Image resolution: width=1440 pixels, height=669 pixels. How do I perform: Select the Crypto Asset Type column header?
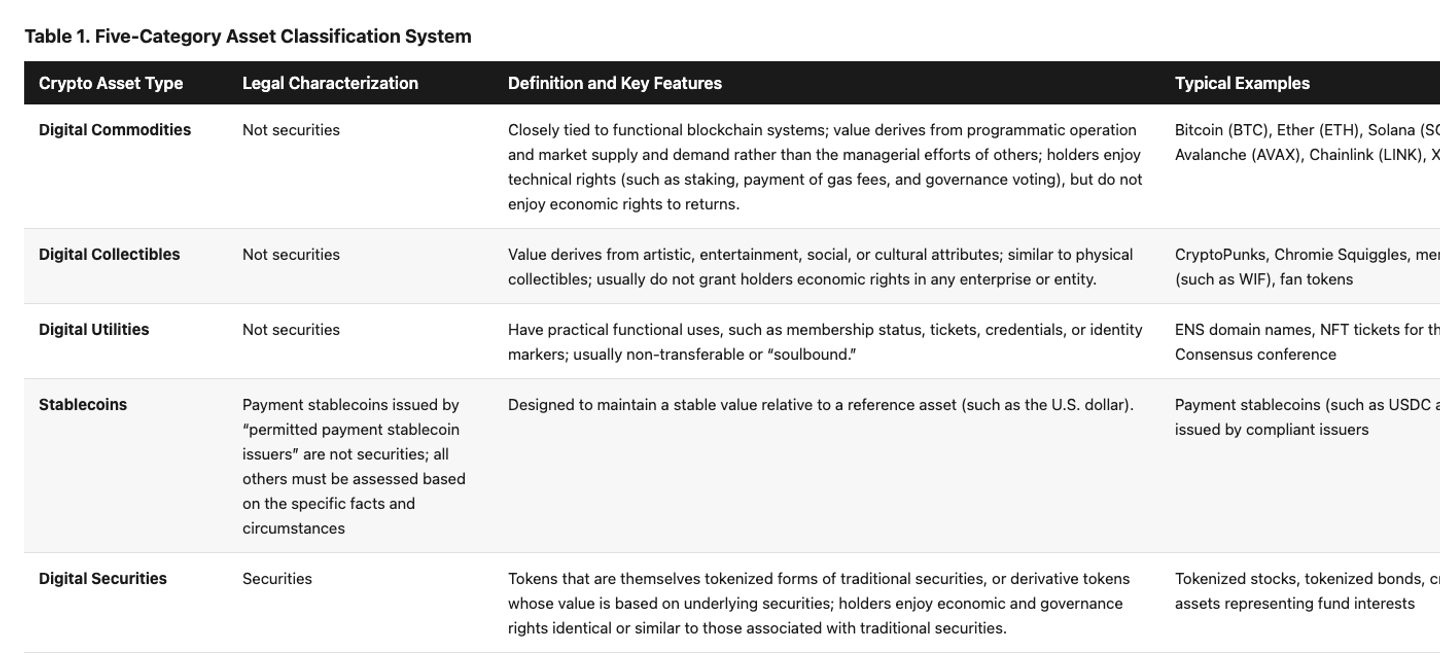coord(111,83)
